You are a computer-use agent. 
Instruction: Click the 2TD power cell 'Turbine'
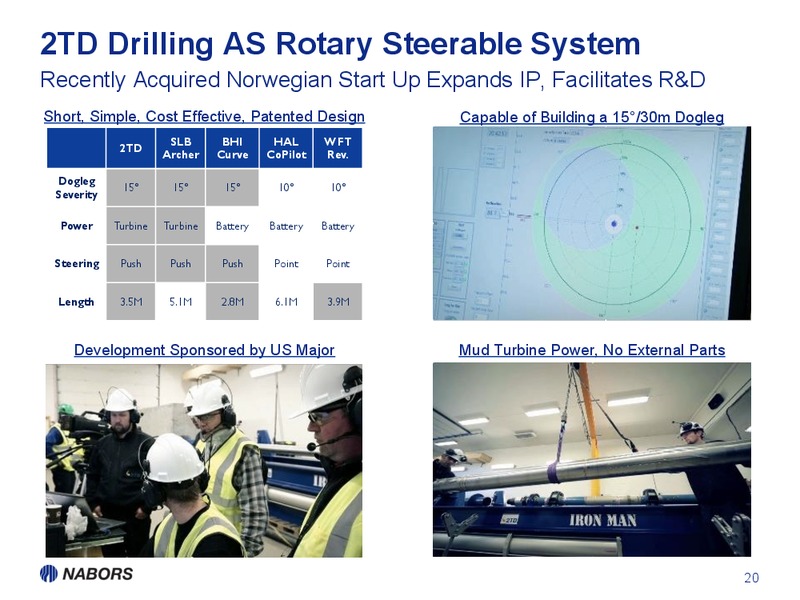[131, 226]
